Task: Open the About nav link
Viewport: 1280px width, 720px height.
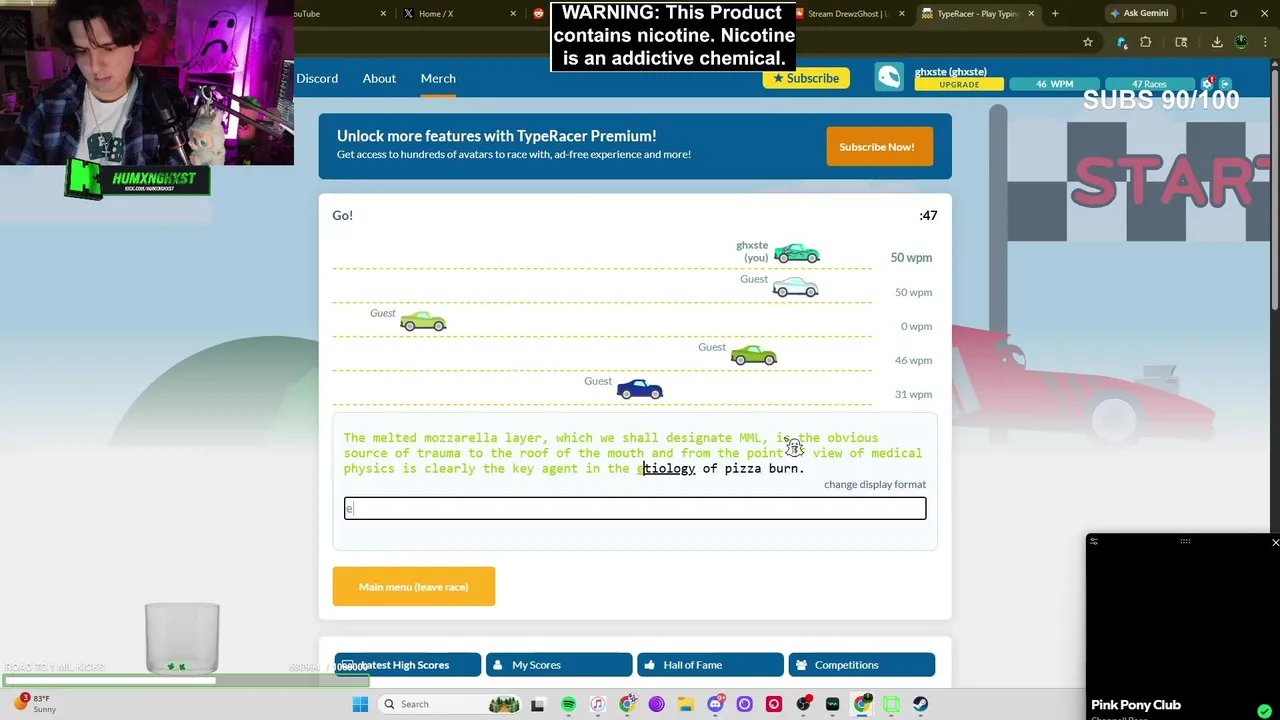Action: click(x=379, y=78)
